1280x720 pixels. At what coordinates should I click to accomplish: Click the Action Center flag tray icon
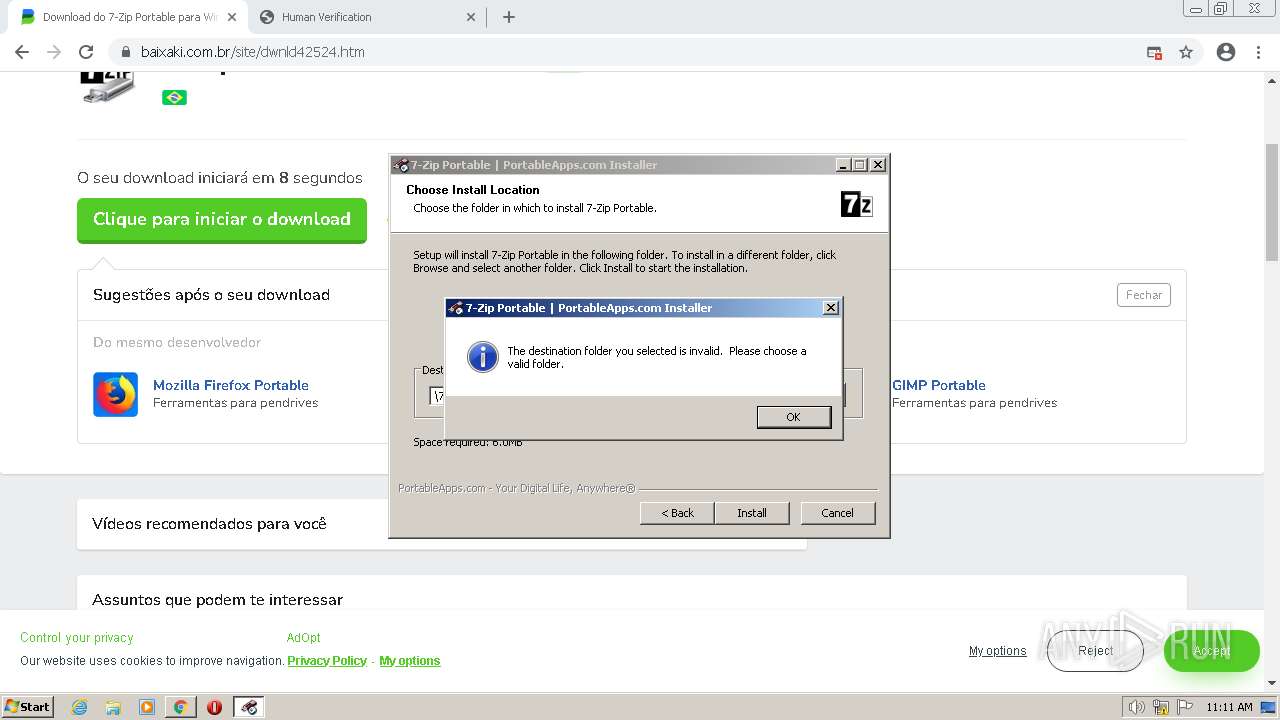coord(1183,707)
